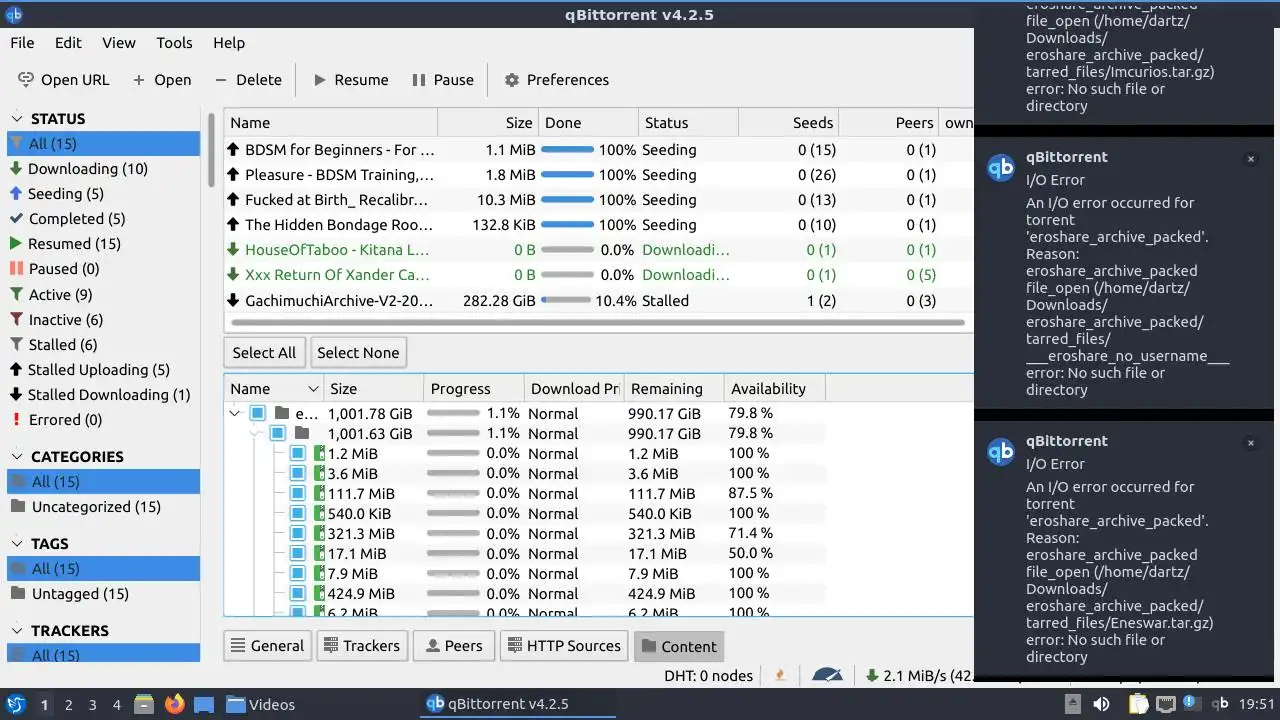Open the system start menu icon

click(15, 705)
